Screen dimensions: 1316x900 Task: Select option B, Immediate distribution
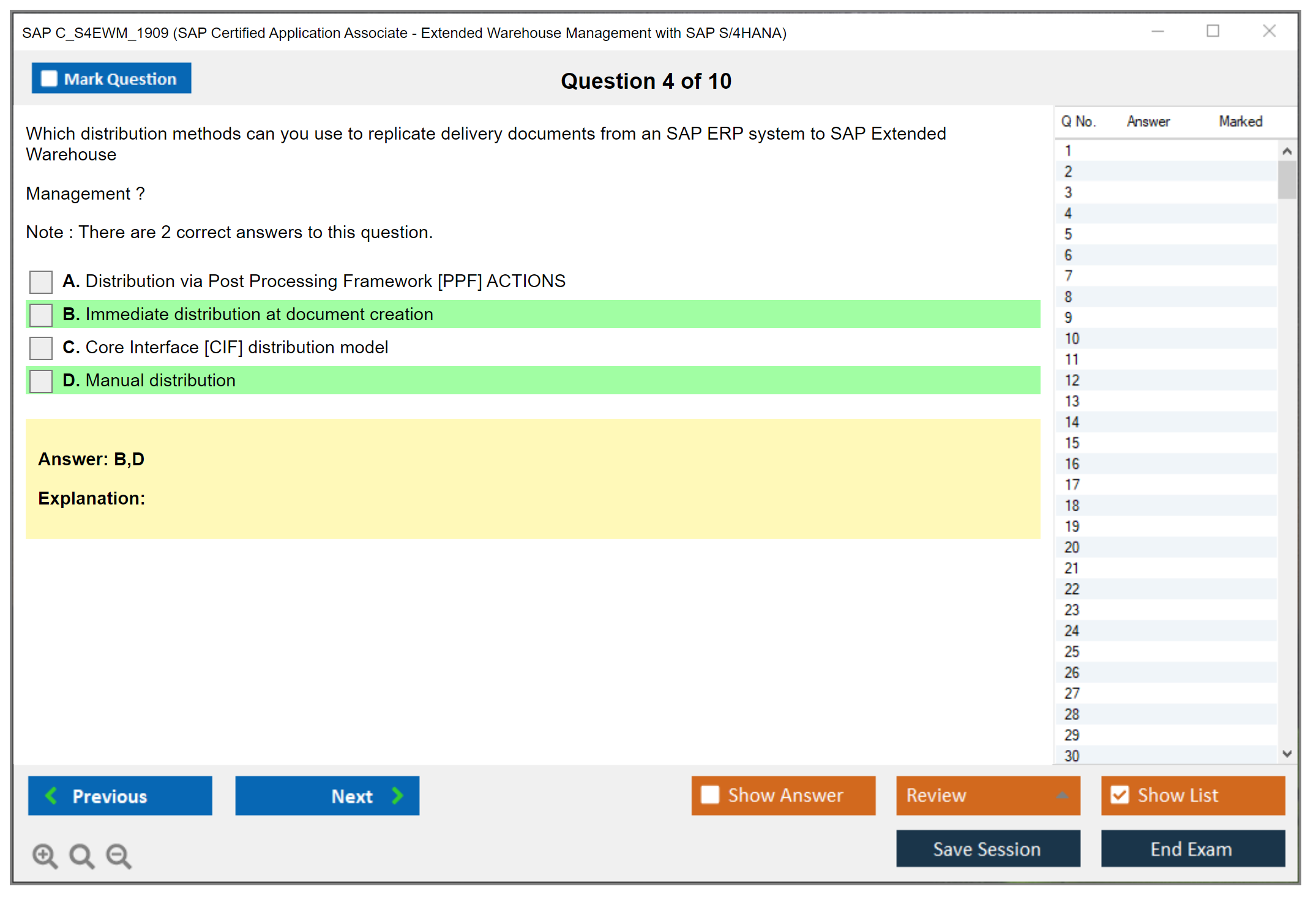(x=41, y=315)
